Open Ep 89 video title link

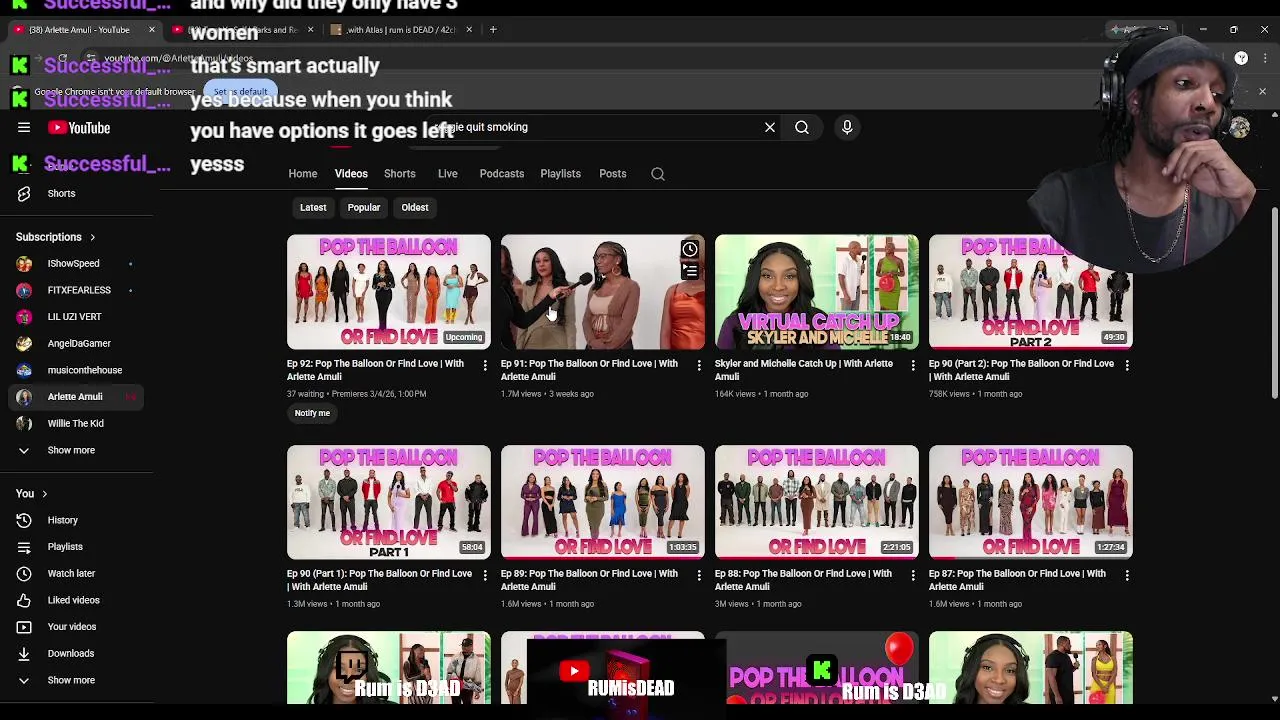589,580
